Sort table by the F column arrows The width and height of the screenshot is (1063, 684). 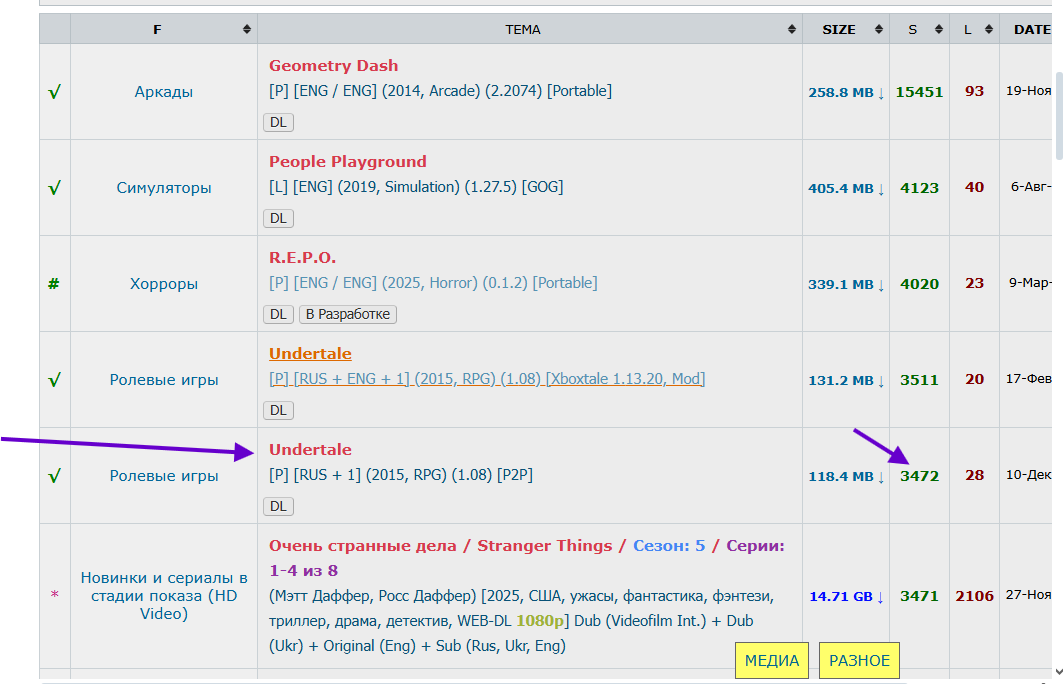(246, 29)
